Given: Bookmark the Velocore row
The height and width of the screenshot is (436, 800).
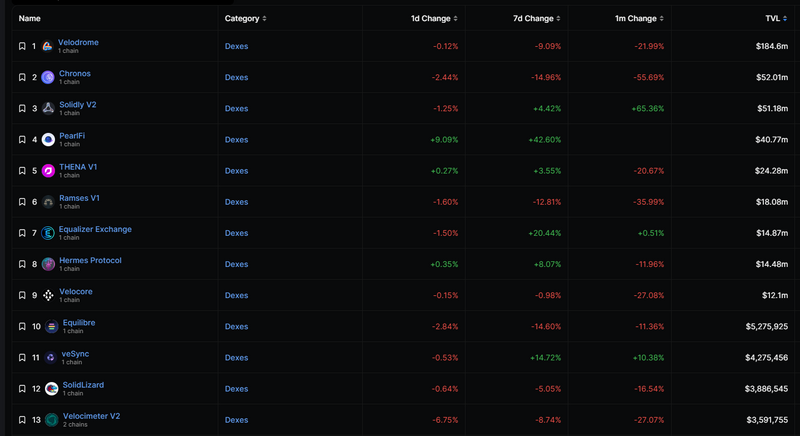Looking at the screenshot, I should tap(22, 295).
